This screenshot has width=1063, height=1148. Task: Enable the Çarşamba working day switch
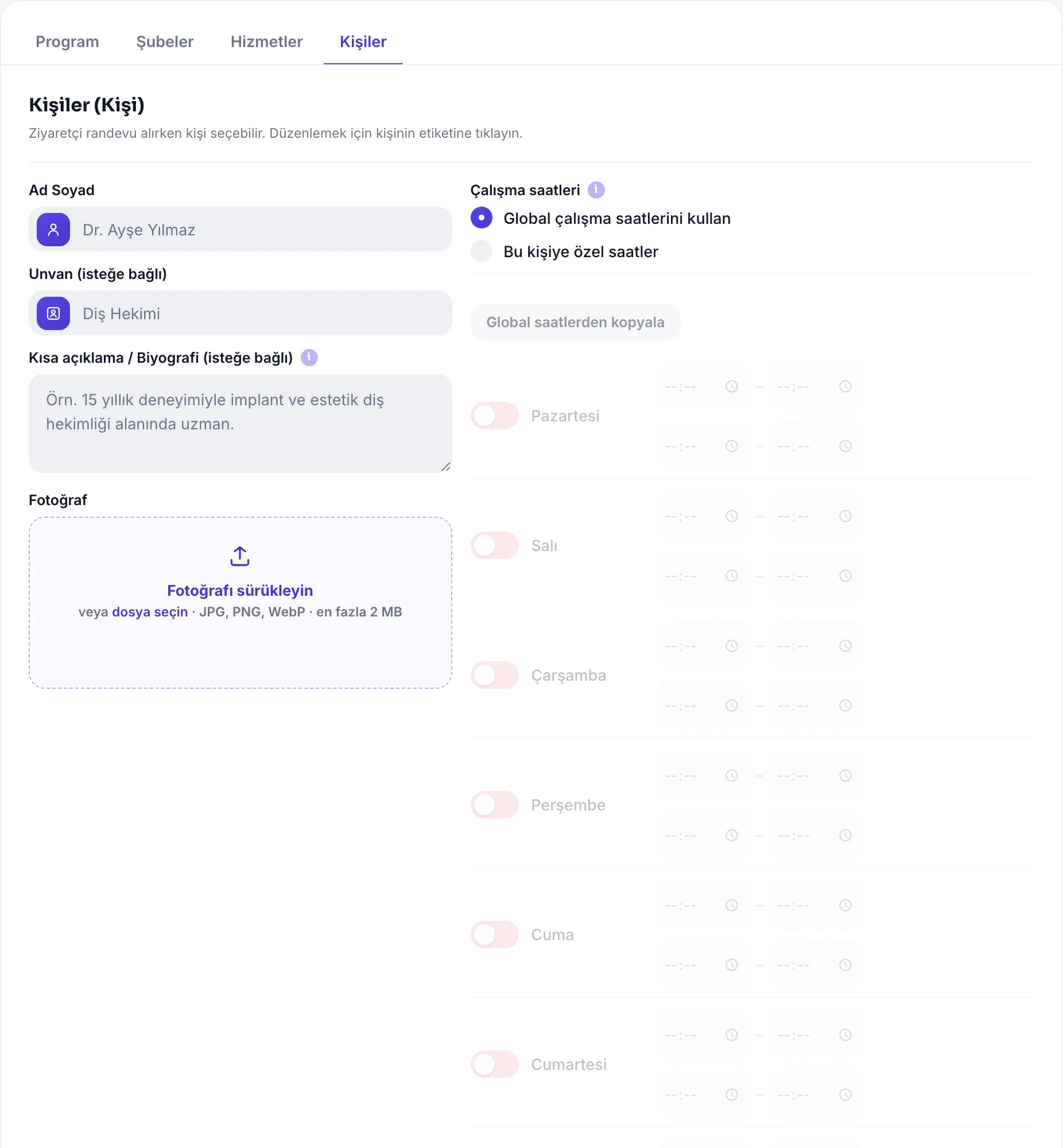coord(495,675)
